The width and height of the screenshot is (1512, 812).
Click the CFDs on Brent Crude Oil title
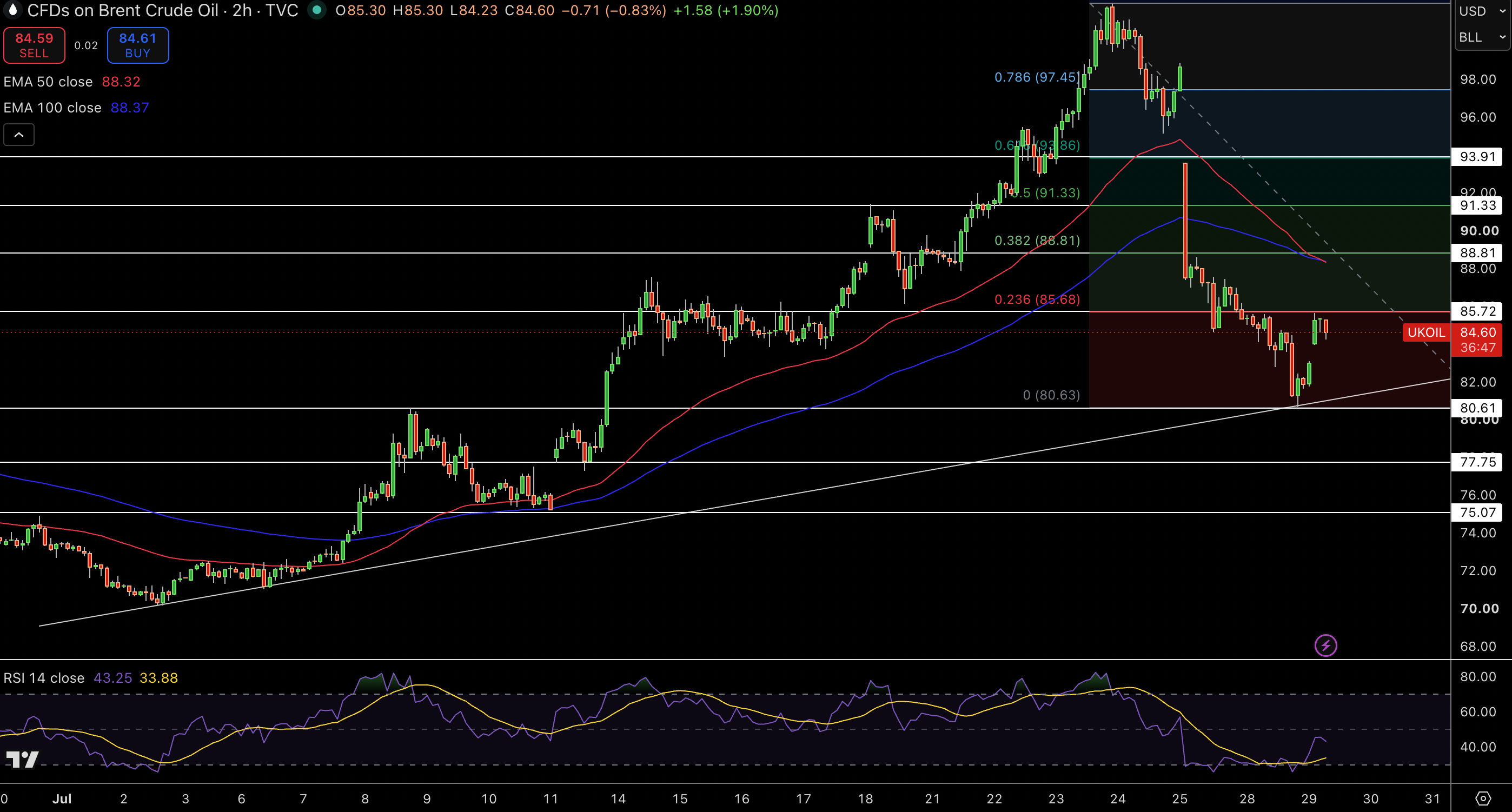(123, 10)
